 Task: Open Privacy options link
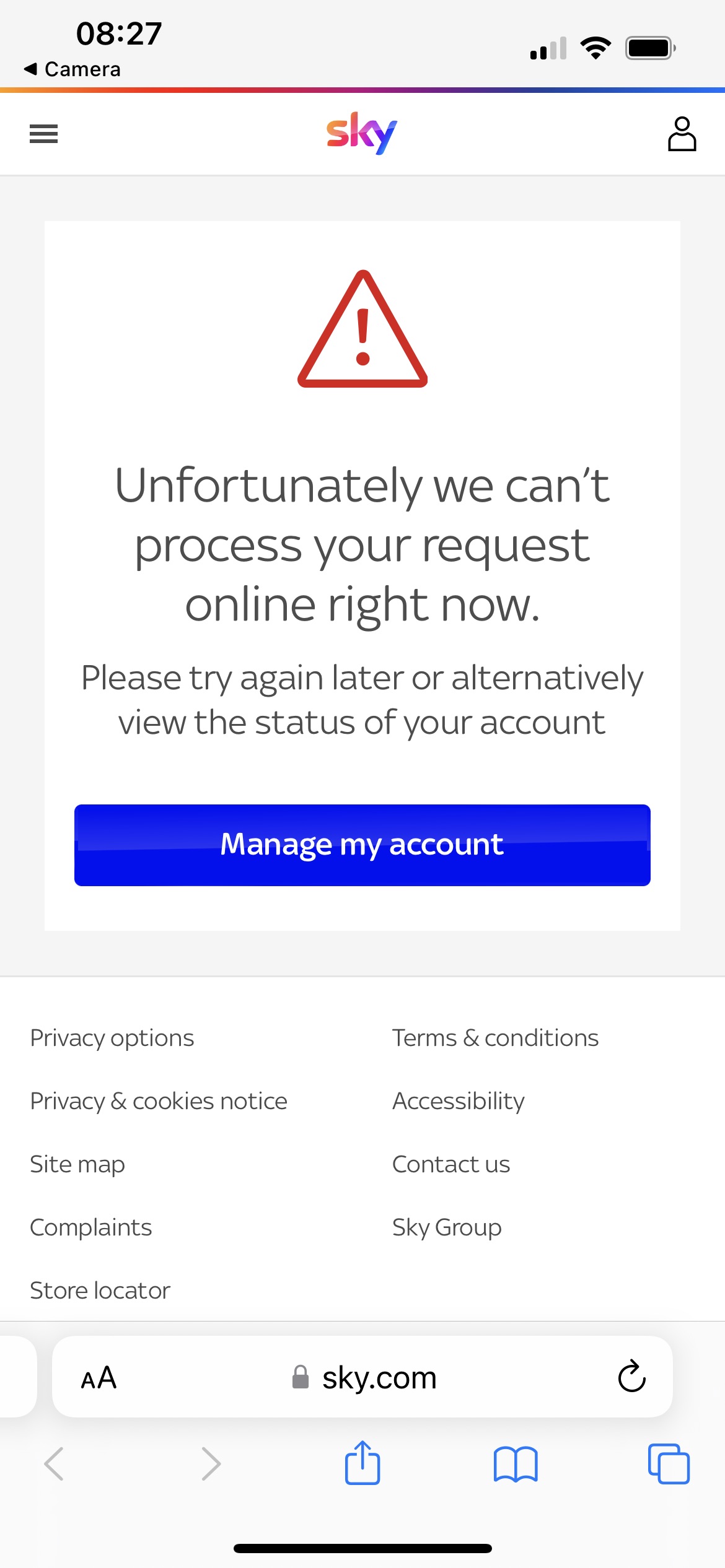click(x=112, y=1038)
